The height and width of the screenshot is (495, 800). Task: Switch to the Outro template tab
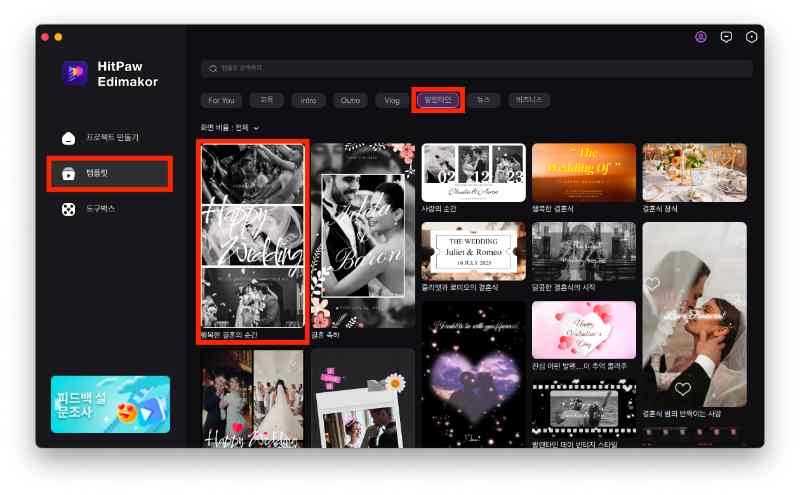(x=350, y=100)
